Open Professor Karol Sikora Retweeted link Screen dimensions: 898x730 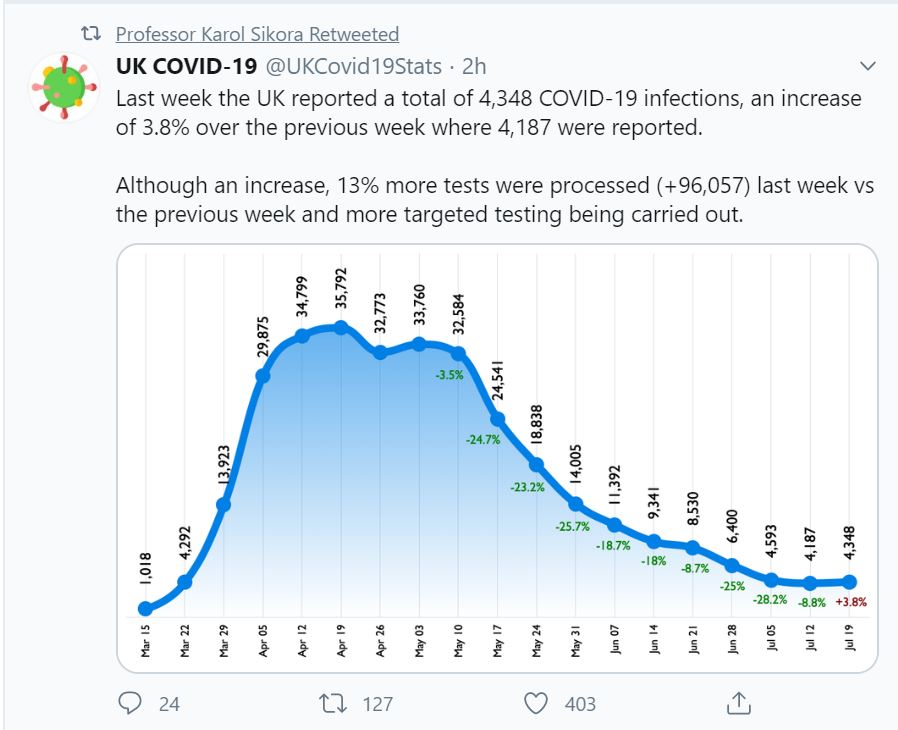coord(257,35)
